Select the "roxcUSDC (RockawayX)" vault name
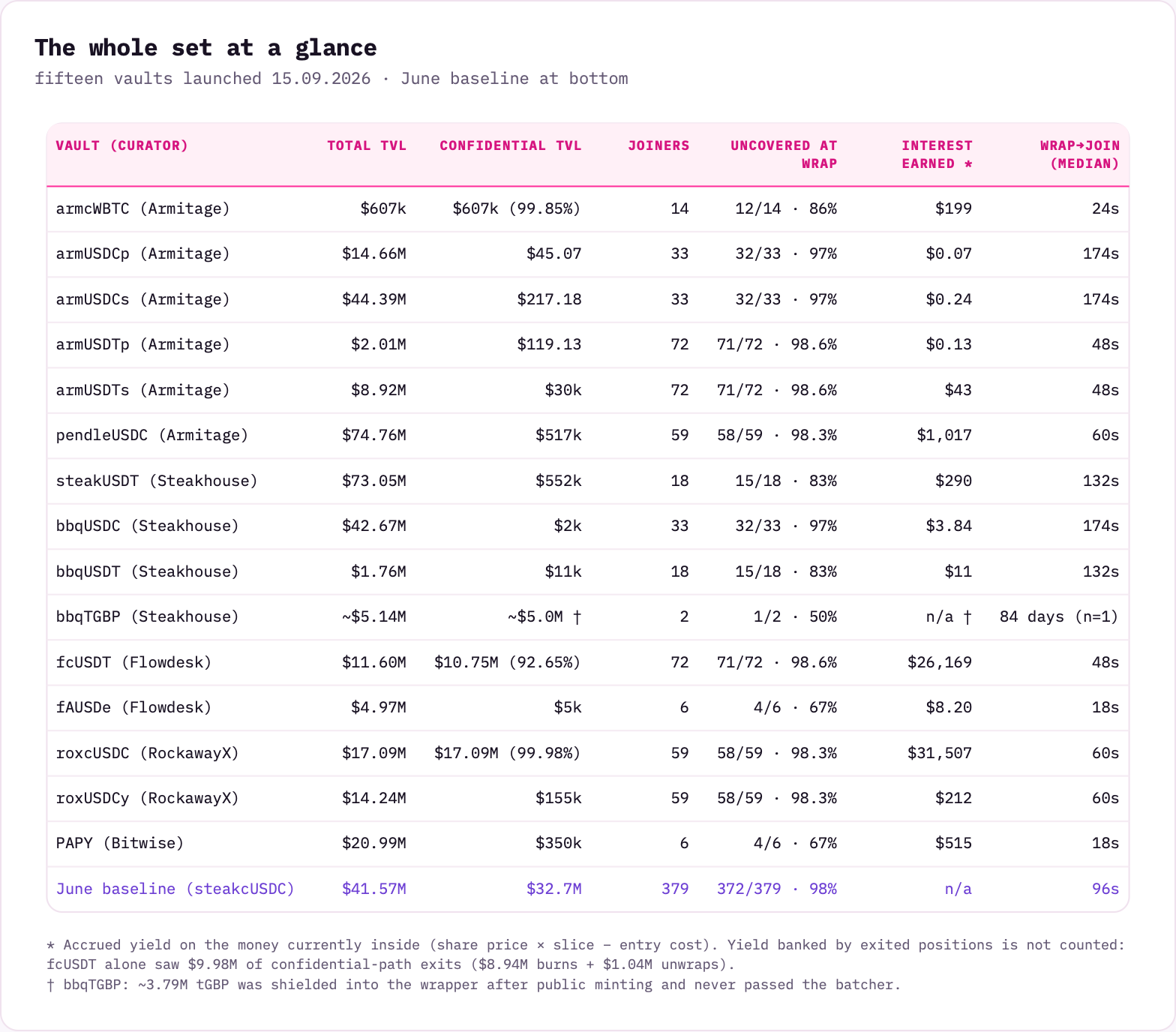This screenshot has width=1176, height=1032. pos(148,753)
